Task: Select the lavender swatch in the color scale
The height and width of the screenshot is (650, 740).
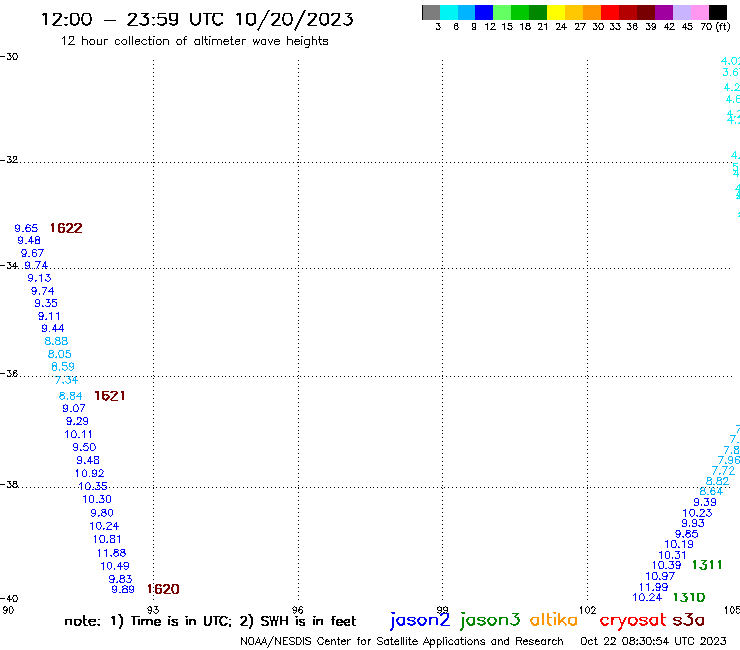Action: (682, 12)
